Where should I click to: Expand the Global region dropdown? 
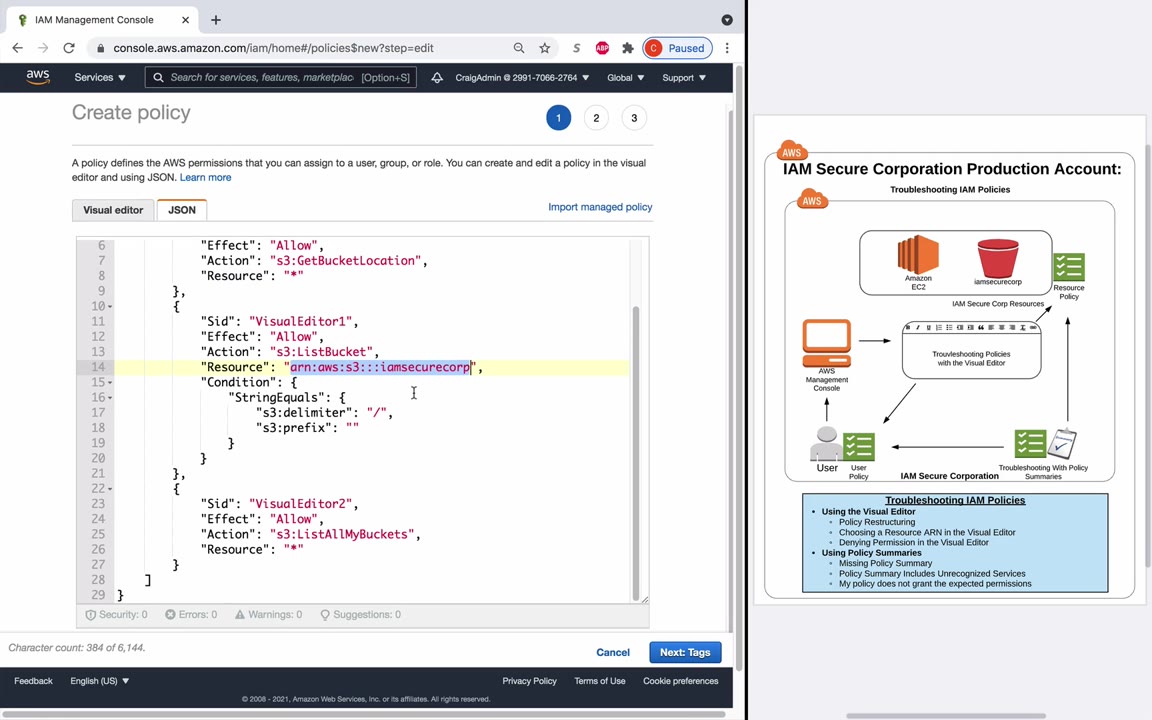tap(625, 78)
